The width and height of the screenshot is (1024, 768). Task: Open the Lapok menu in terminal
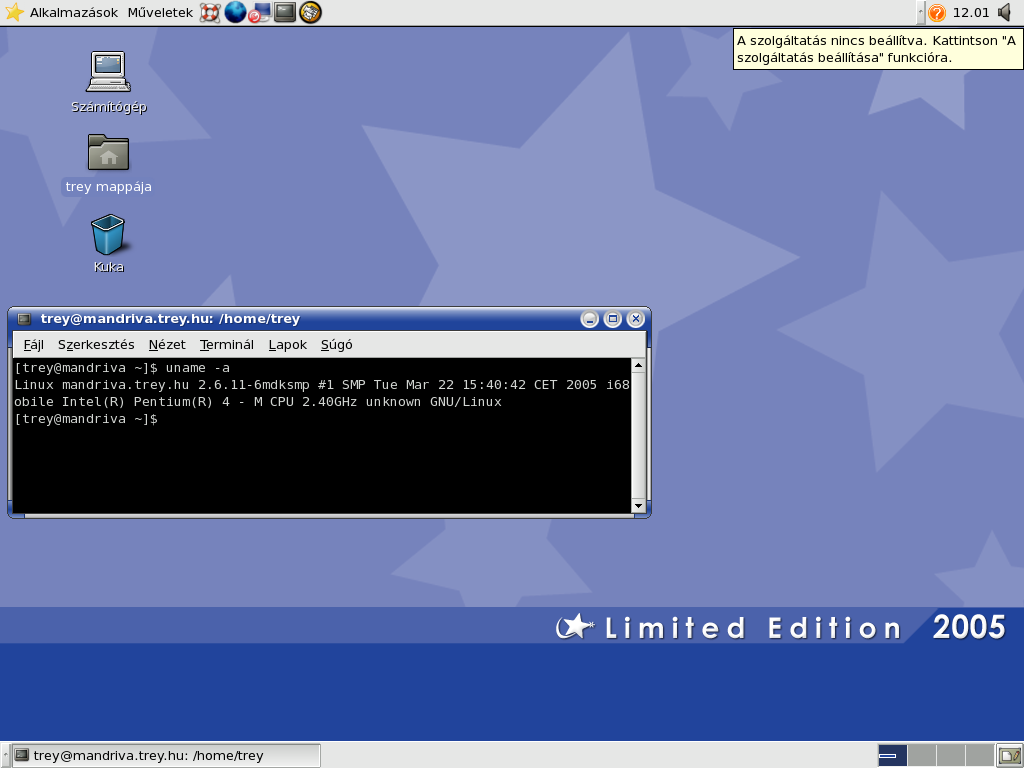287,345
